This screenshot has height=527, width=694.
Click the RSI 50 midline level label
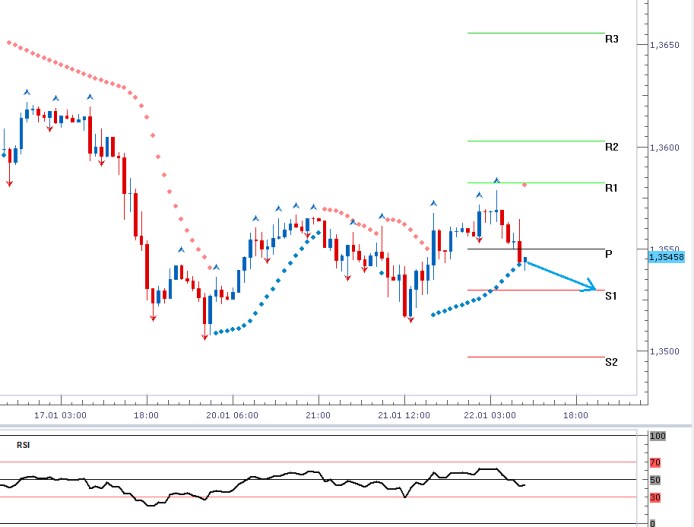[655, 480]
